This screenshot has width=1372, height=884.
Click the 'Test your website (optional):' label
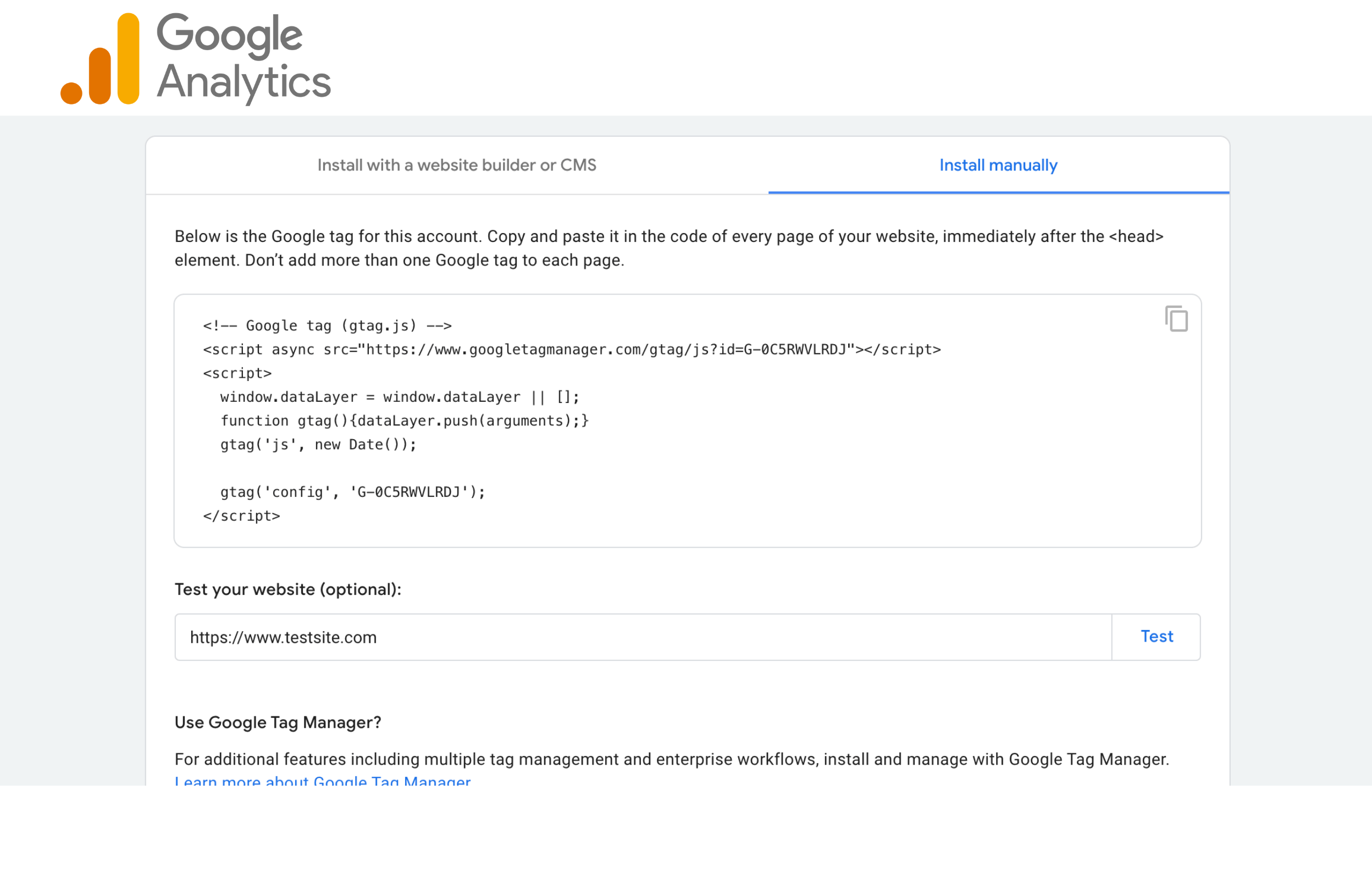[287, 589]
